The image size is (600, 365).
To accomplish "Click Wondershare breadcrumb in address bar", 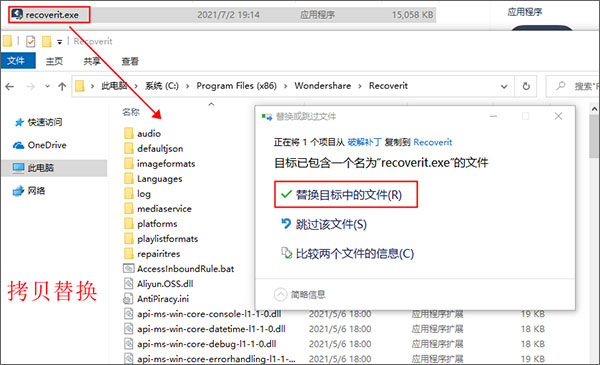I will 323,86.
